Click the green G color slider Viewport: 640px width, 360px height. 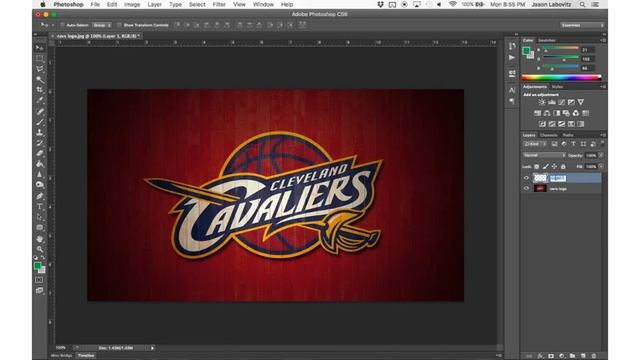[561, 58]
